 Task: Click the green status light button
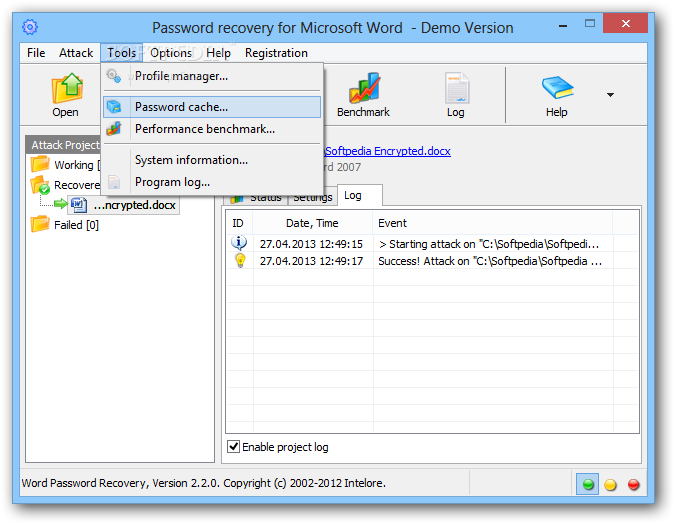click(x=588, y=484)
